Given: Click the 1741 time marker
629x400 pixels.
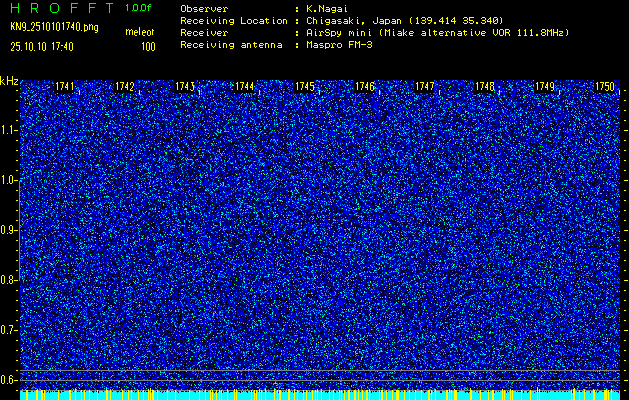Looking at the screenshot, I should tap(65, 87).
